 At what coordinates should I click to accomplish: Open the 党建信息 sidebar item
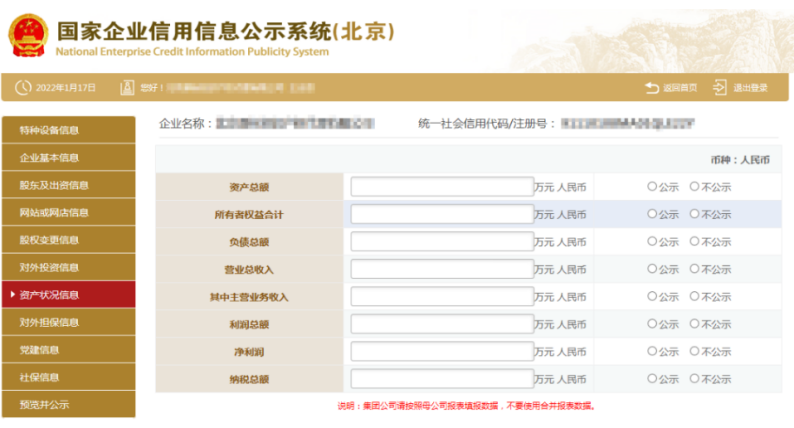[x=69, y=349]
